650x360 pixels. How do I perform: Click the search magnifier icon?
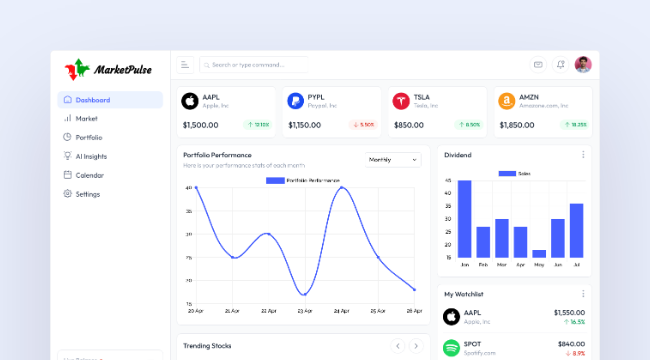206,65
